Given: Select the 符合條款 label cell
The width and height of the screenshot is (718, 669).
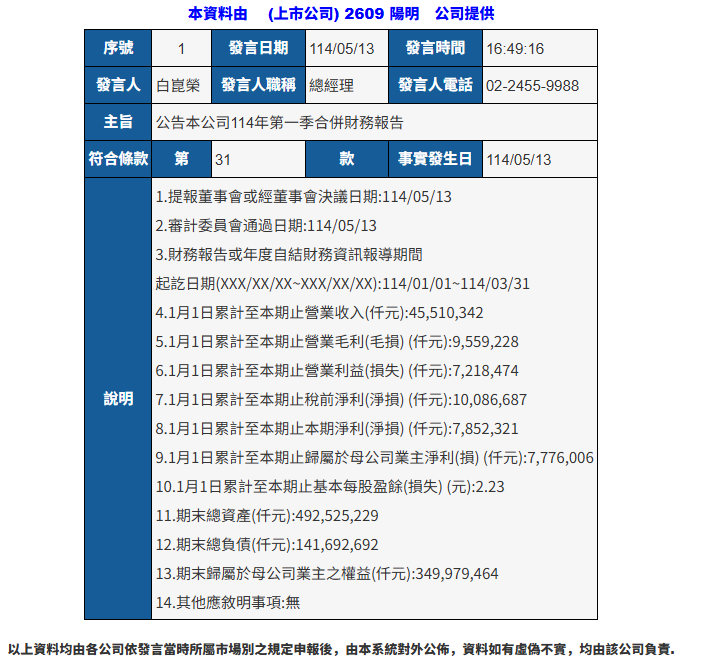Looking at the screenshot, I should [118, 159].
